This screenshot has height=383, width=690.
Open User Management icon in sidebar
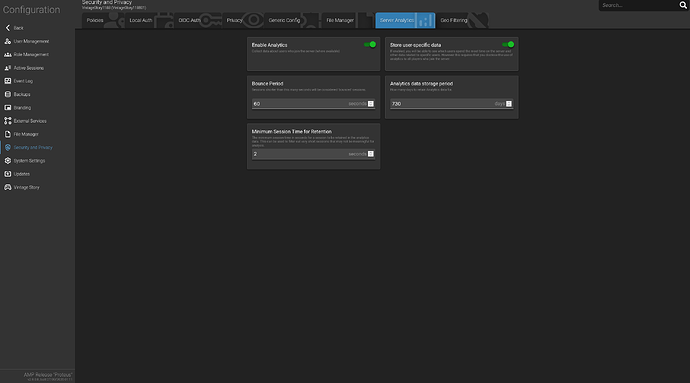(7, 41)
